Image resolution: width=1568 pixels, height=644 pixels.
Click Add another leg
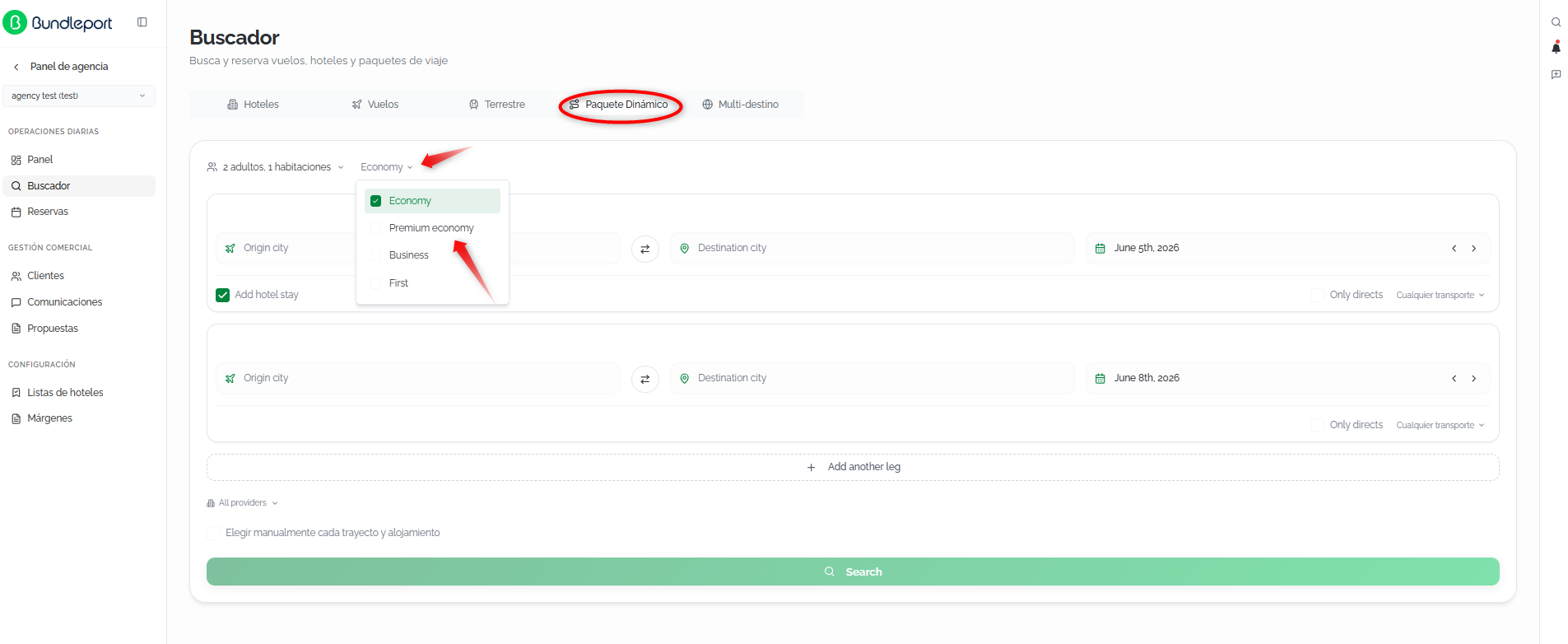853,467
